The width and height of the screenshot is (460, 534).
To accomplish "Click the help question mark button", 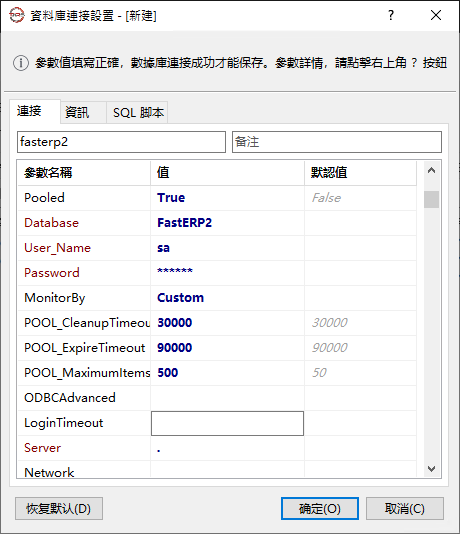I will pos(391,15).
